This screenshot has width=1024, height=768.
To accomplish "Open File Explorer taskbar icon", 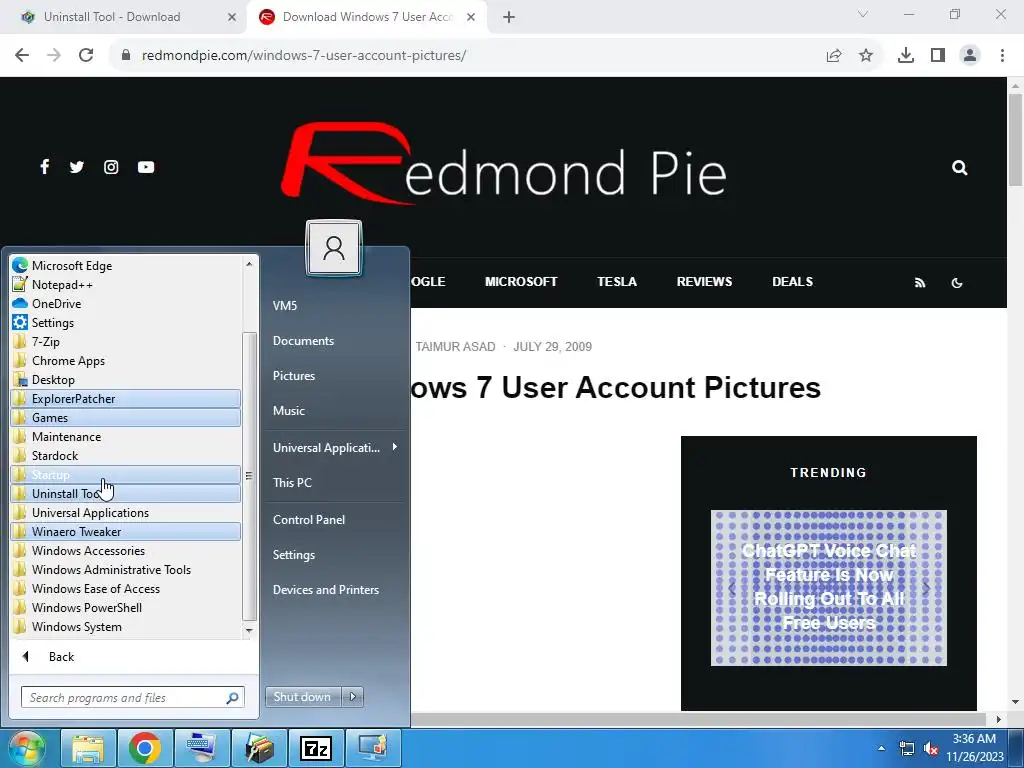I will pos(88,748).
